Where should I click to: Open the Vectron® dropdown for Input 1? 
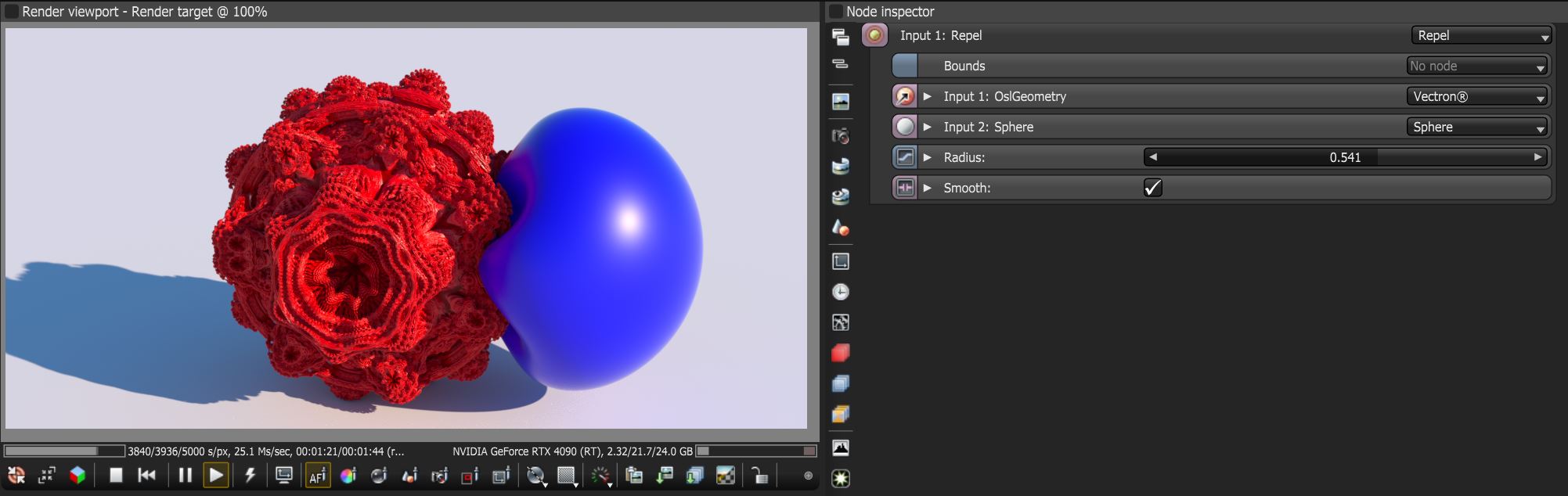coord(1477,96)
